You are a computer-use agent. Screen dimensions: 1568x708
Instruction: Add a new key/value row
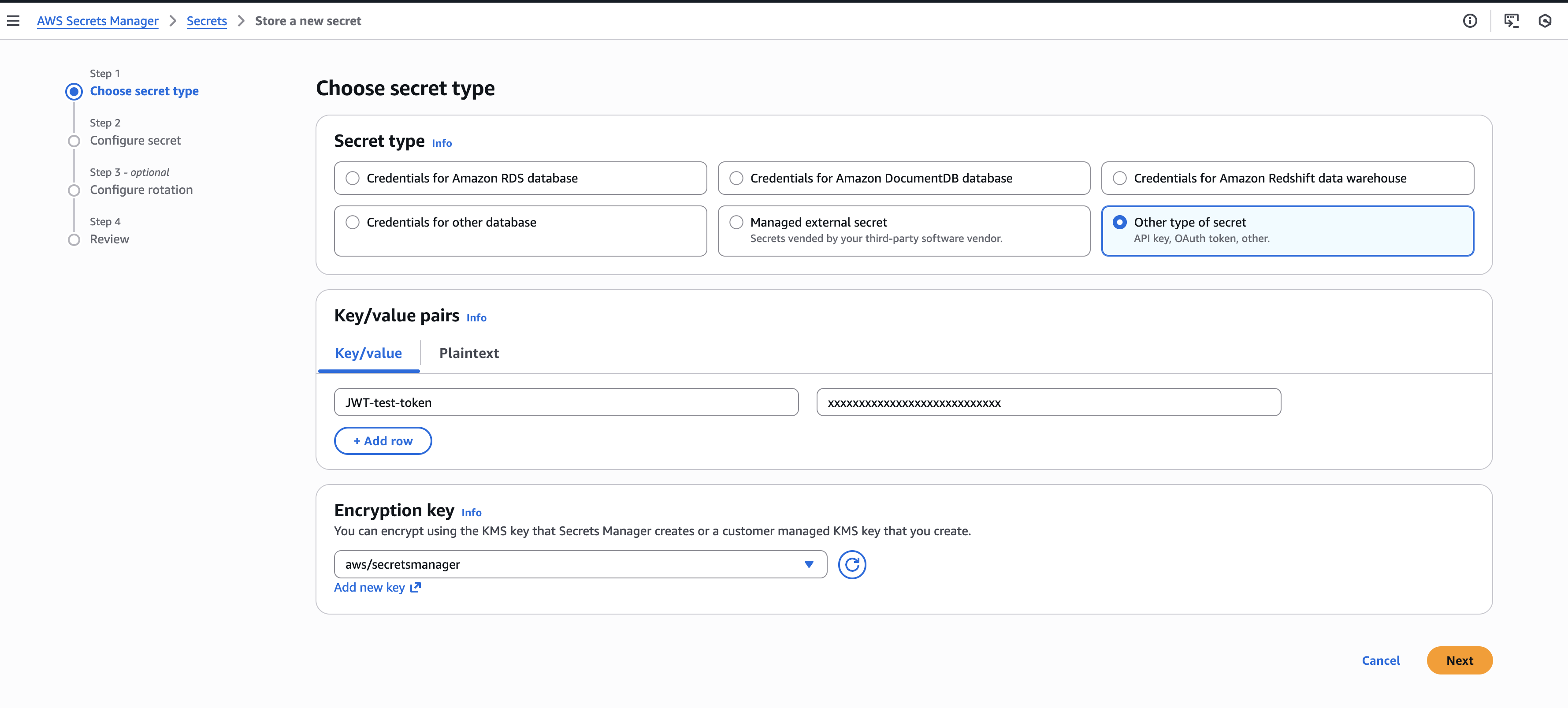tap(382, 440)
